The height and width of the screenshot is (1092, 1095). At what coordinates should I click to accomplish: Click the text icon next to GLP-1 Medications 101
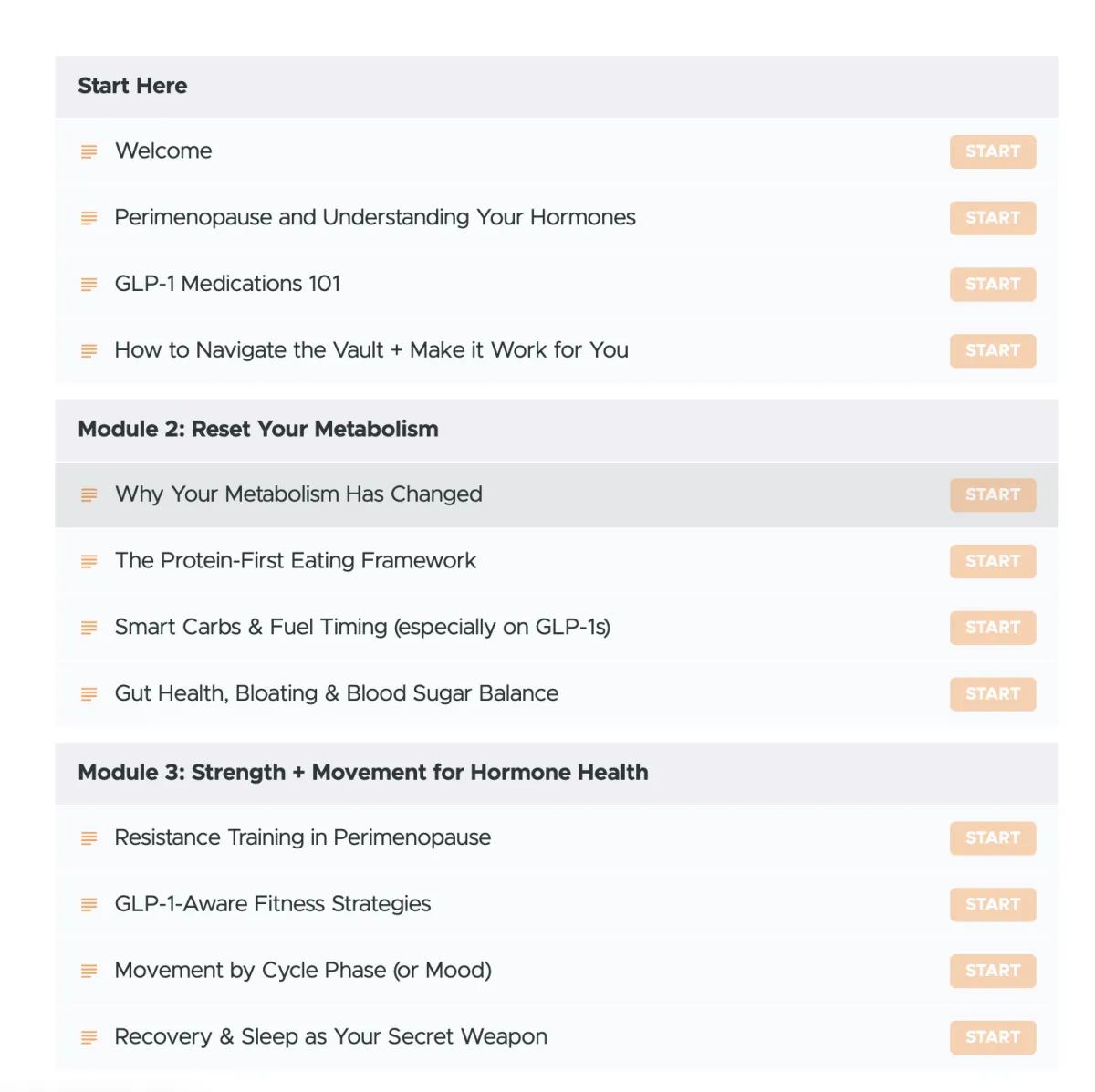click(x=89, y=285)
